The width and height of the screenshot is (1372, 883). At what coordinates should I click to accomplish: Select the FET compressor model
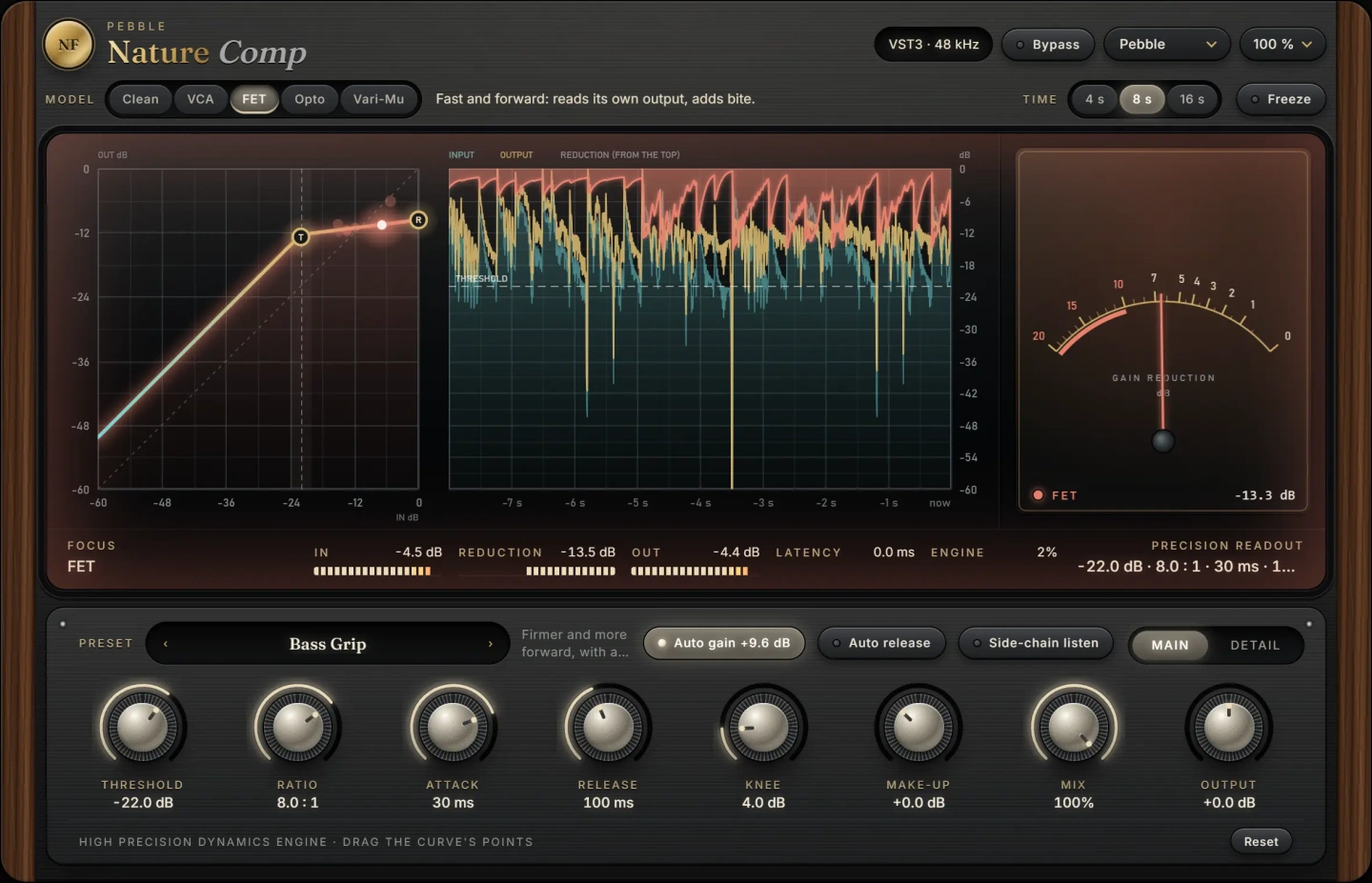(253, 99)
